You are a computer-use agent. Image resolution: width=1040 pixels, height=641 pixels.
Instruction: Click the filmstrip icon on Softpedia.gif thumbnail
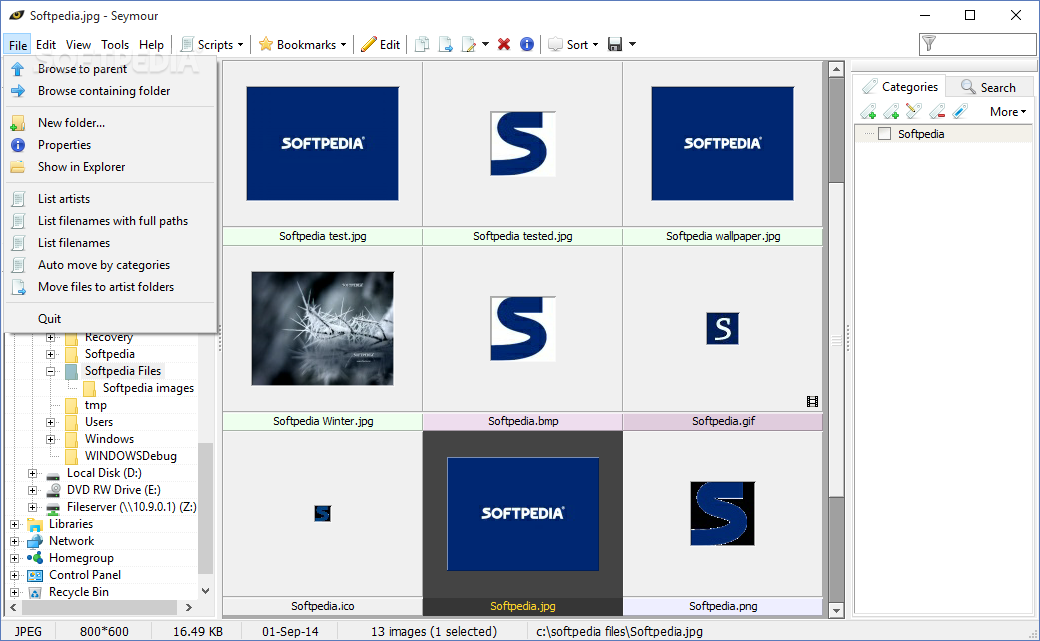[x=812, y=401]
